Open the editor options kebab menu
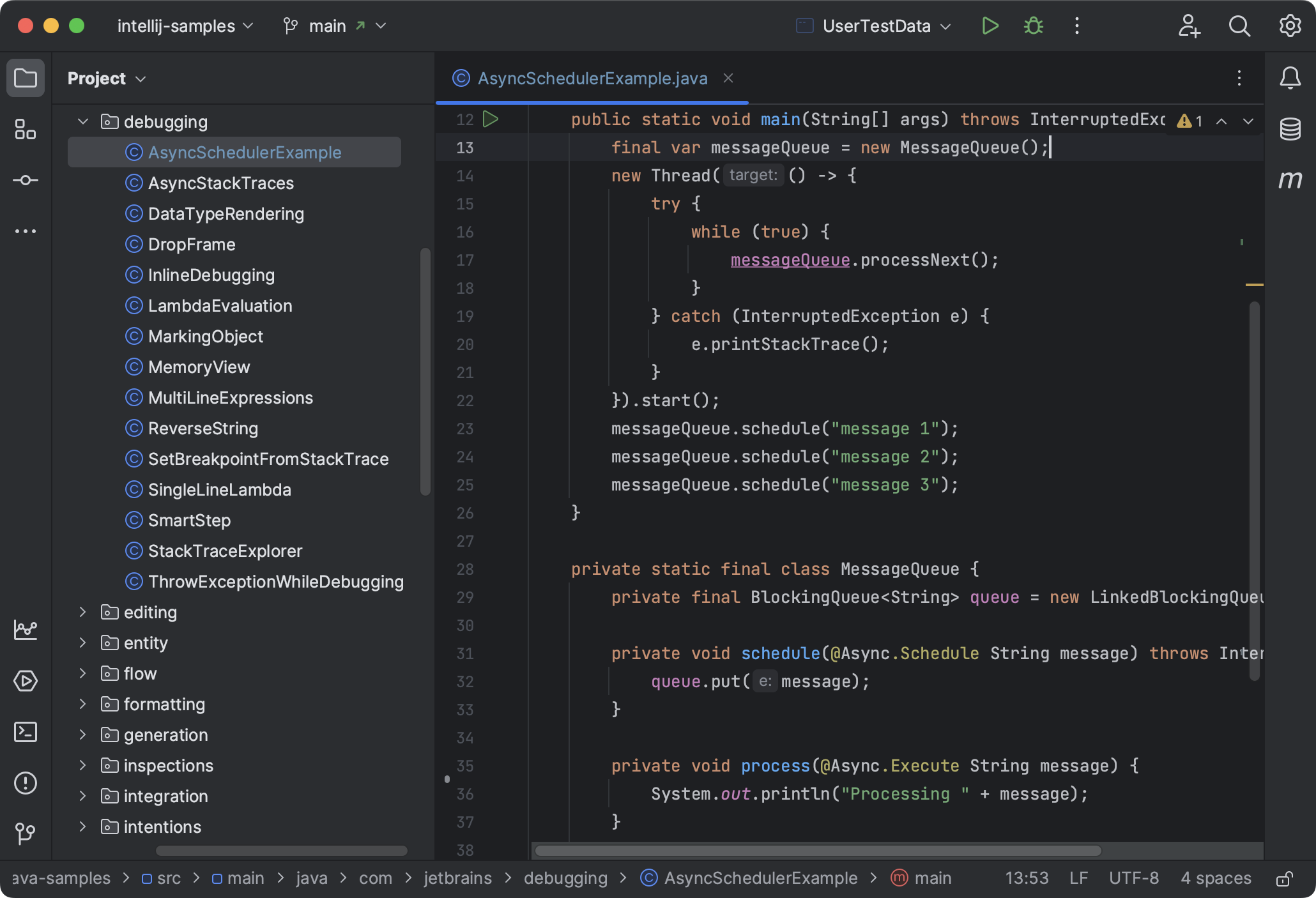Screen dimensions: 1316x898 (x=1239, y=78)
